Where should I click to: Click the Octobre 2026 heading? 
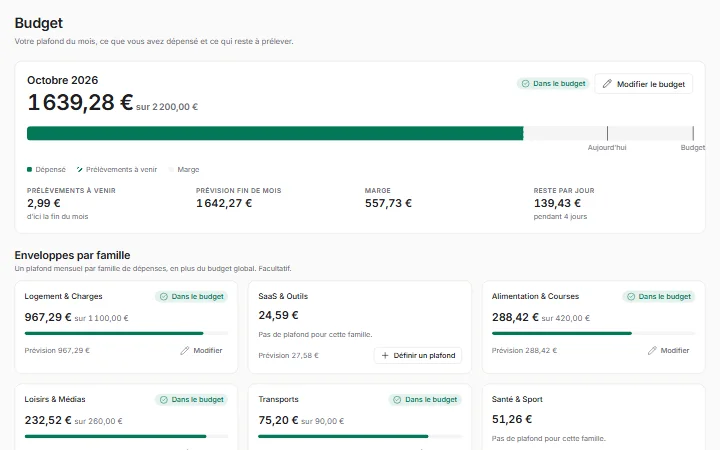(x=62, y=80)
